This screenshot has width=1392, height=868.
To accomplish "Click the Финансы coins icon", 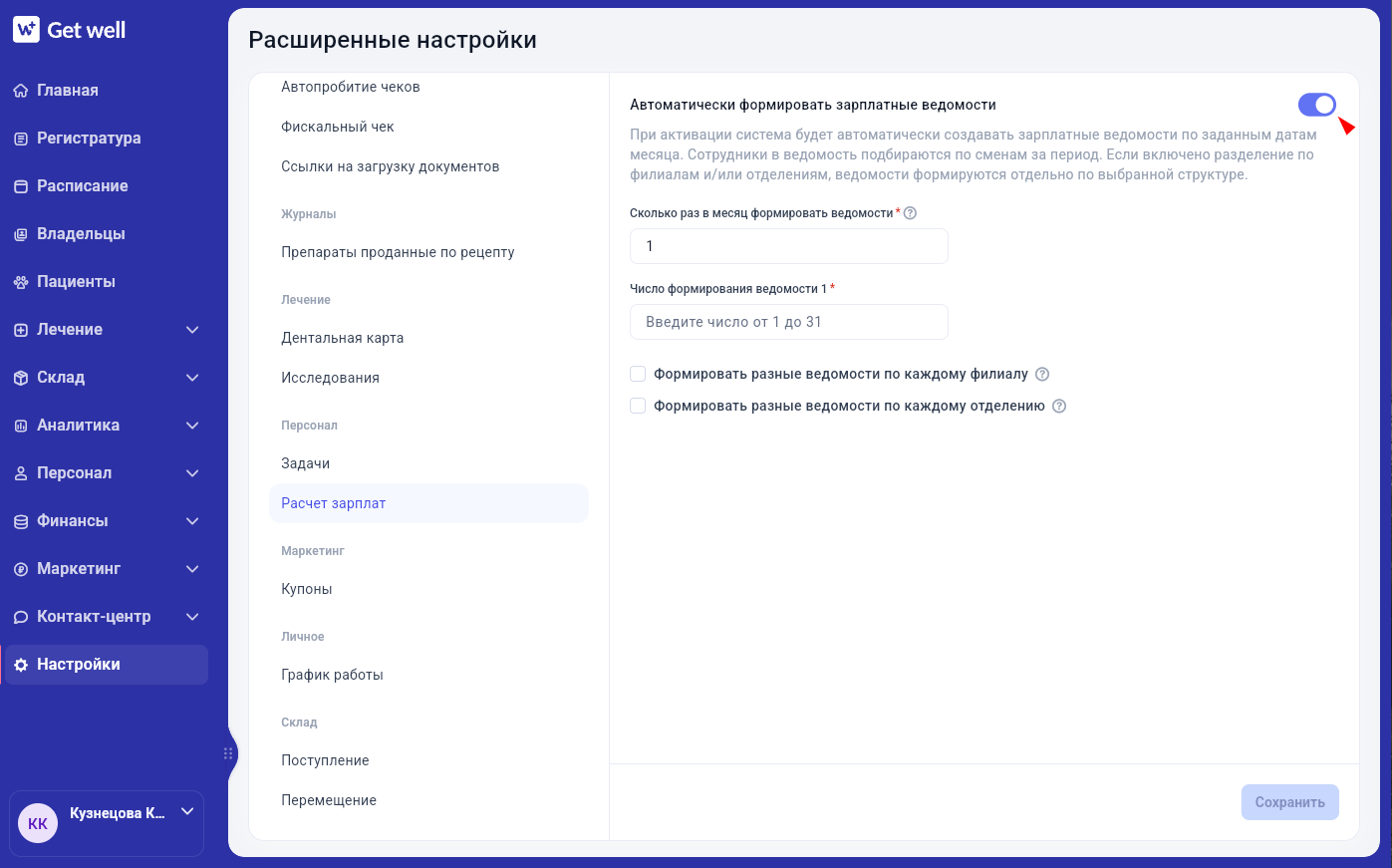I will [21, 521].
